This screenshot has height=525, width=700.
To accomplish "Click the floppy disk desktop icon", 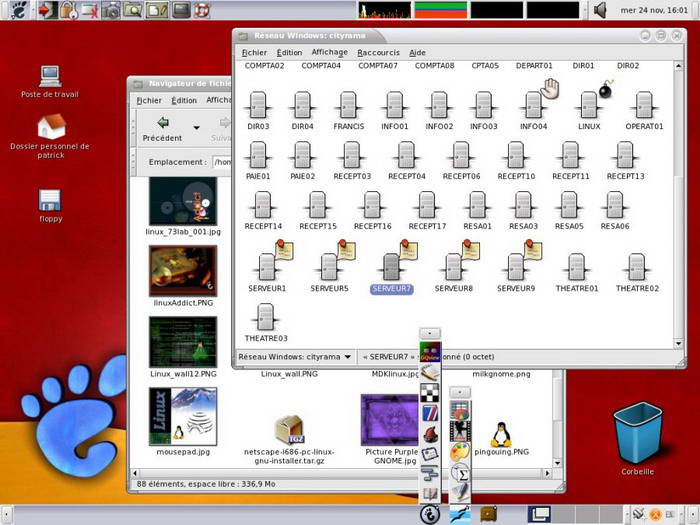I will pos(50,200).
